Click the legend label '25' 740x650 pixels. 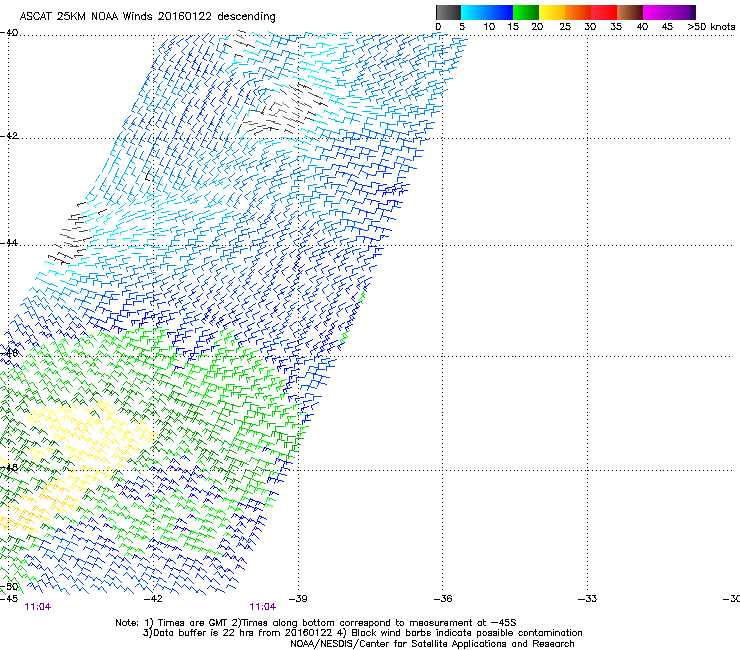click(565, 27)
